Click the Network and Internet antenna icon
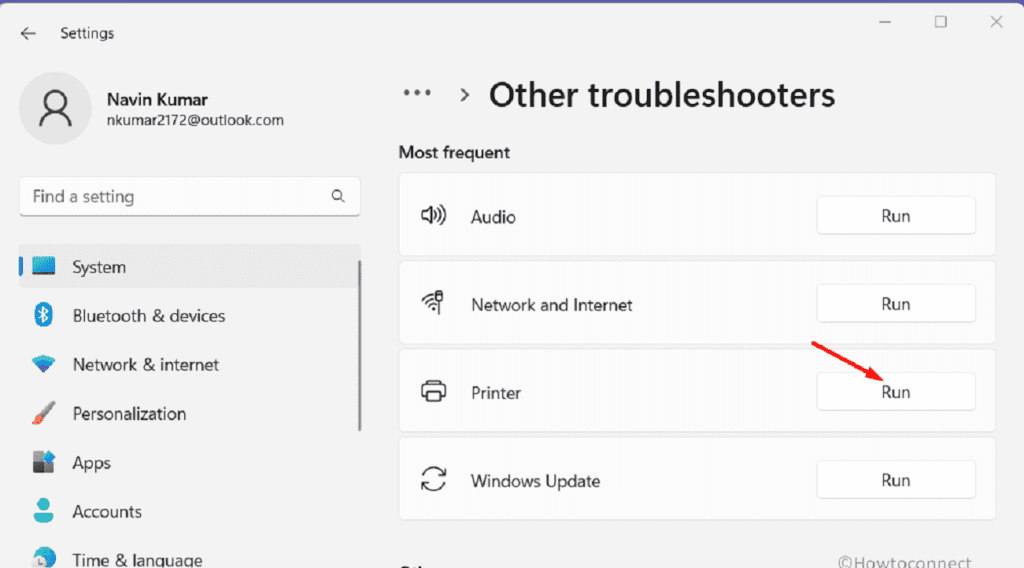The image size is (1024, 568). pyautogui.click(x=433, y=303)
